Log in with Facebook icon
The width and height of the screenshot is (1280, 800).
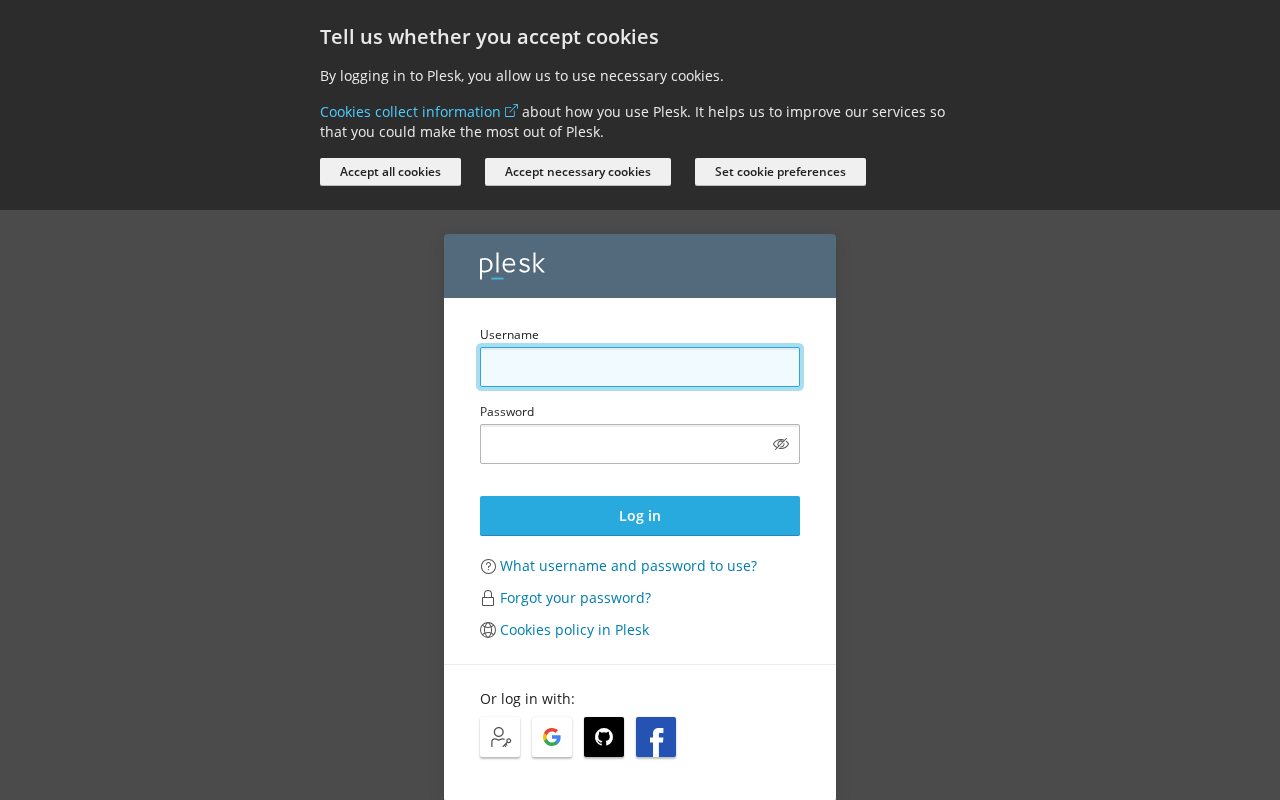(656, 737)
